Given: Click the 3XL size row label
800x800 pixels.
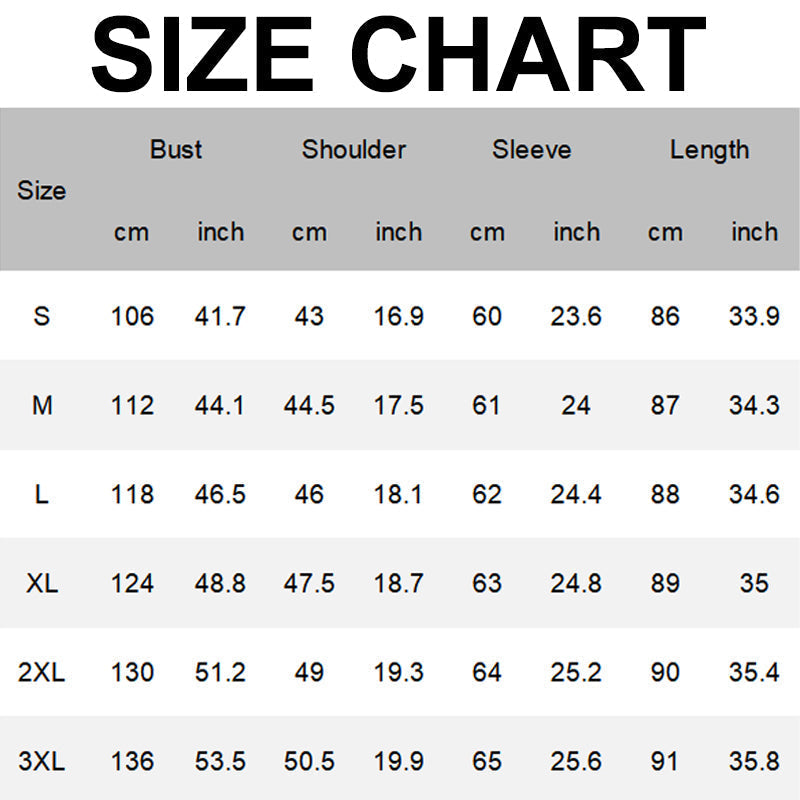Looking at the screenshot, I should (x=41, y=761).
